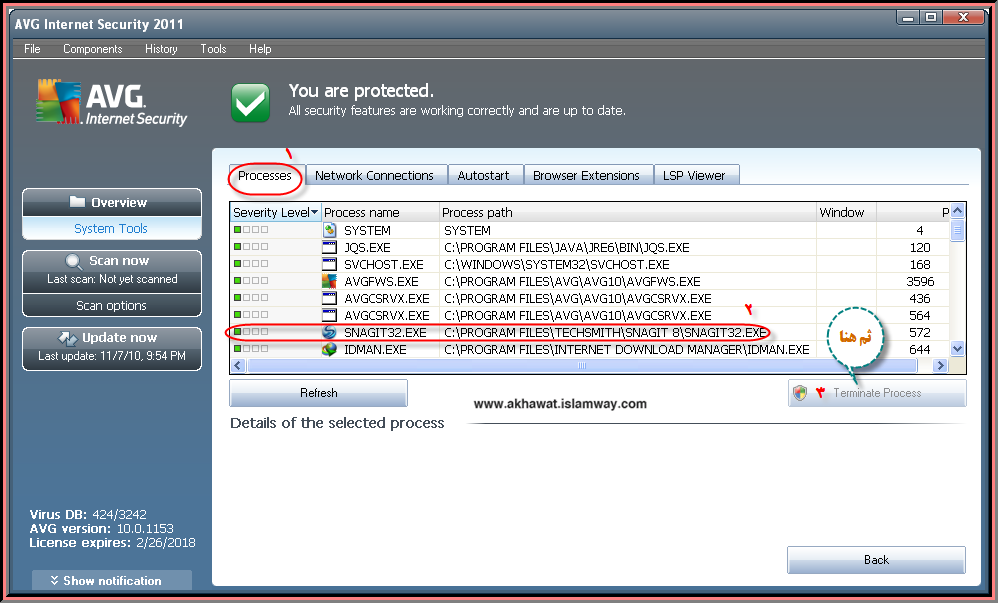Click the IDMAN.EXE Internet Download Manager path
The width and height of the screenshot is (998, 603).
626,350
